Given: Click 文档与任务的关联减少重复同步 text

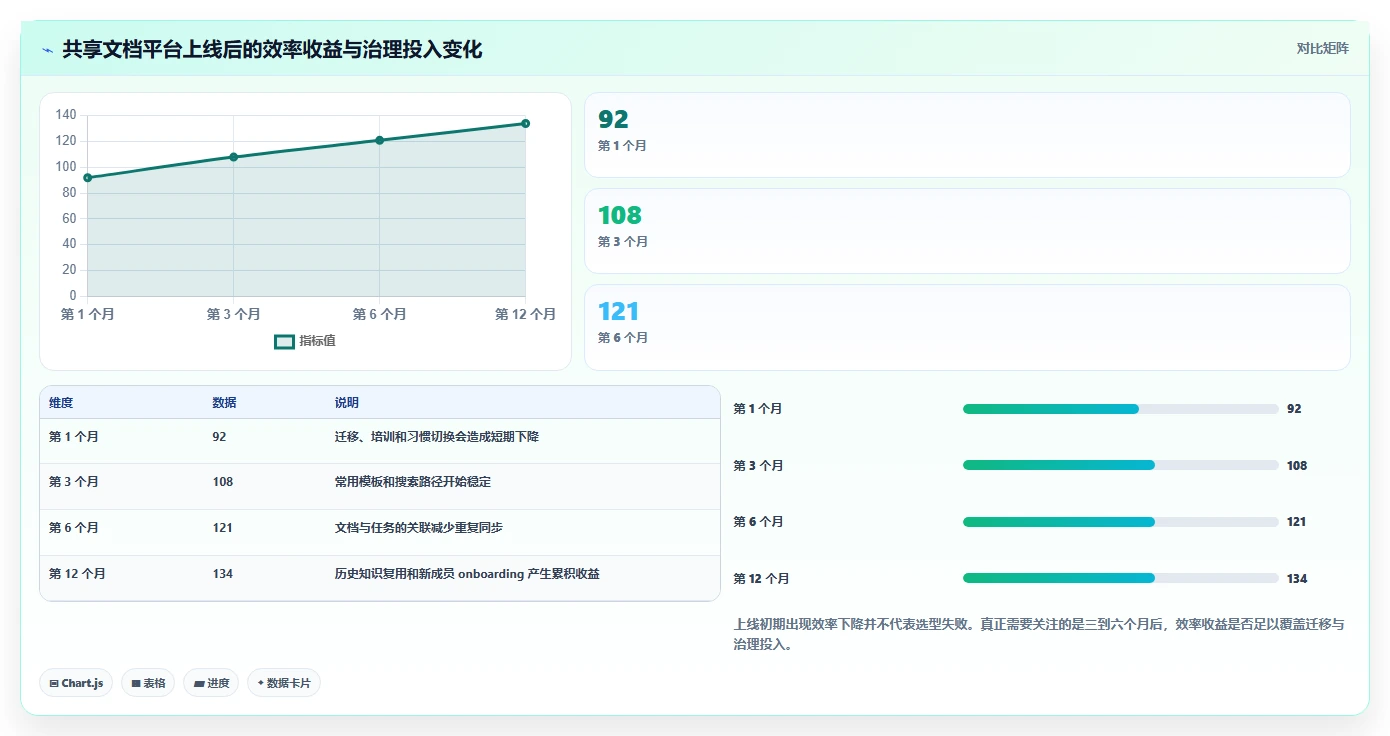Looking at the screenshot, I should 418,528.
